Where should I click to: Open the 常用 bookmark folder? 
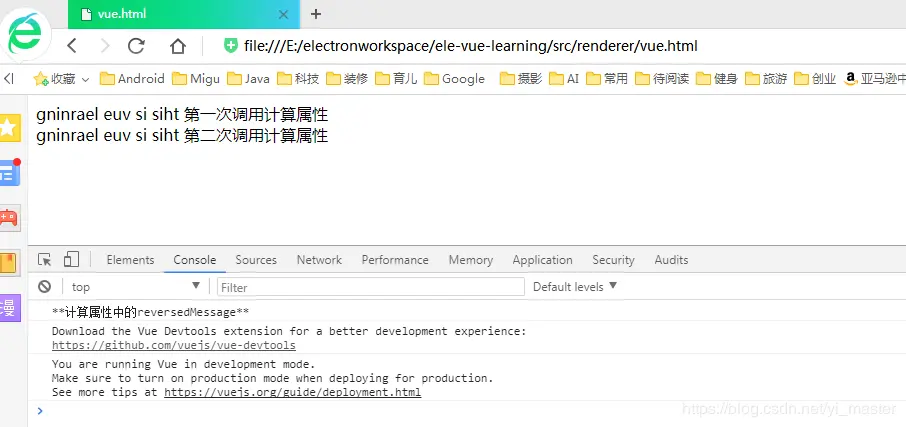(x=607, y=79)
